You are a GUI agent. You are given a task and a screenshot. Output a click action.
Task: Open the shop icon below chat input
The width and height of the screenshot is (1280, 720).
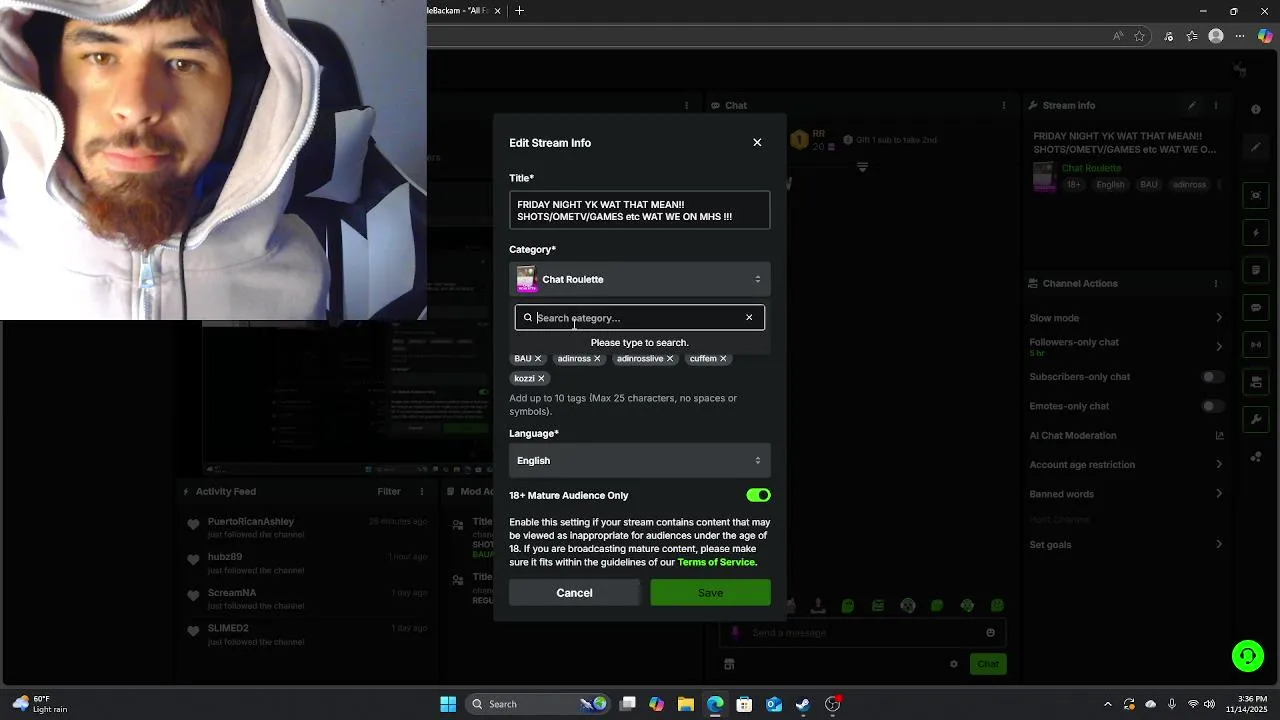(x=729, y=664)
